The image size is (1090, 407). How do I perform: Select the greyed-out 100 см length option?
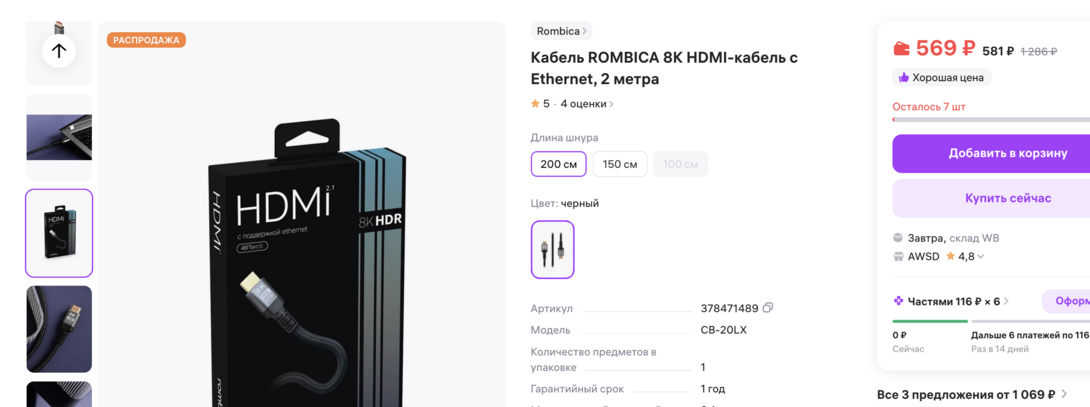point(680,164)
